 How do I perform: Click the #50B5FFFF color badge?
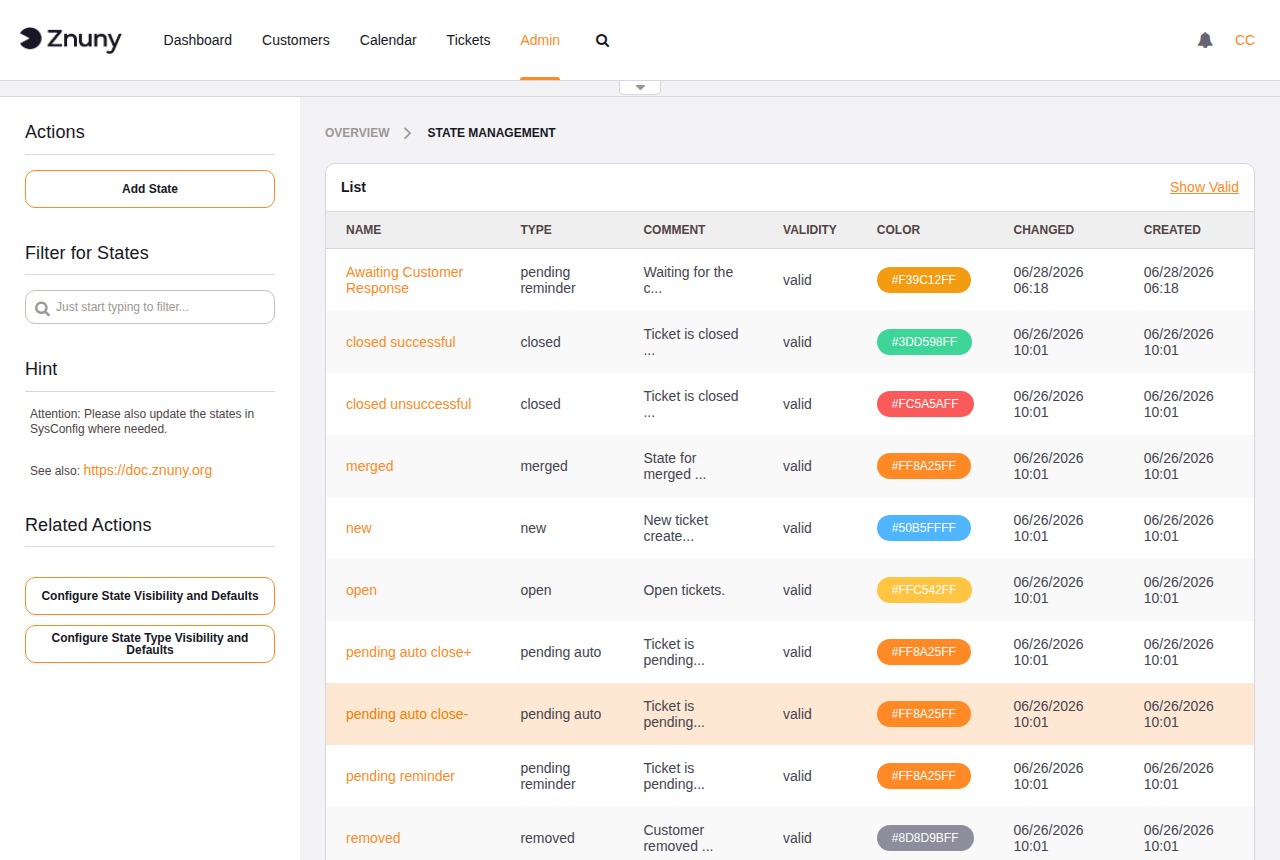pos(924,528)
